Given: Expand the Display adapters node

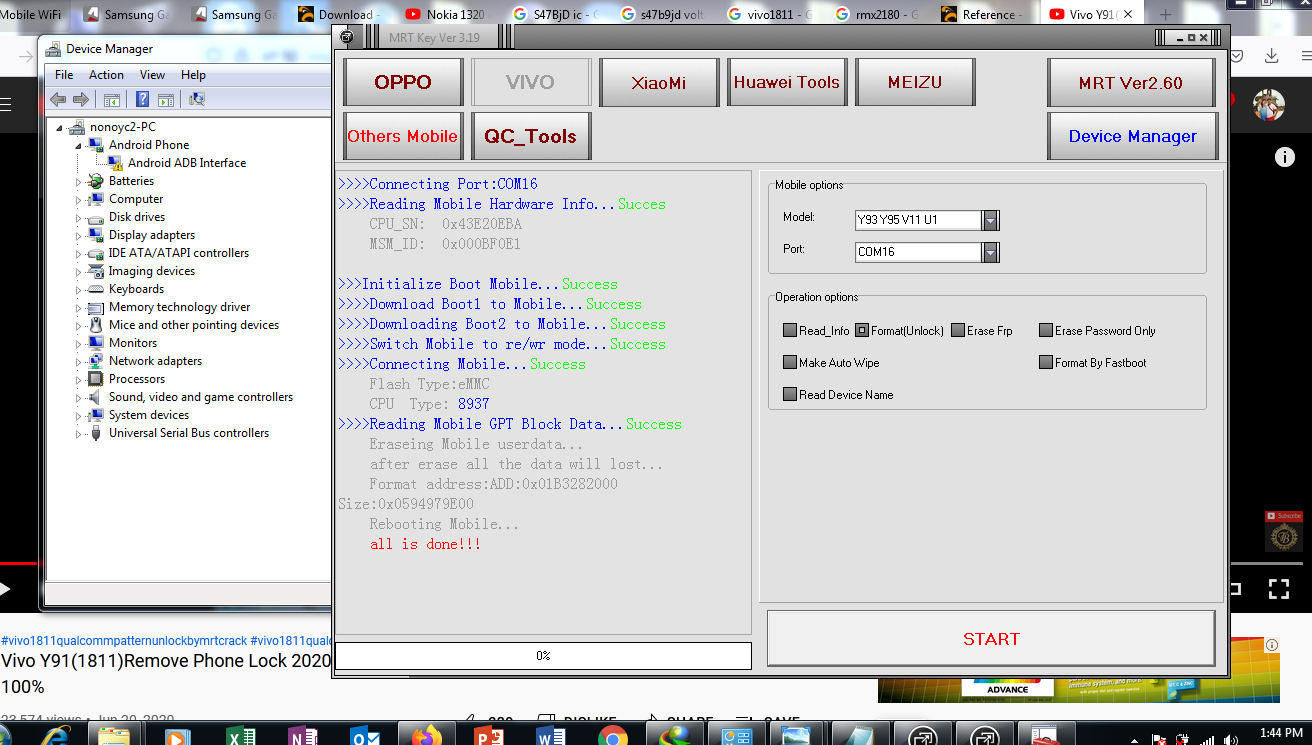Looking at the screenshot, I should pyautogui.click(x=78, y=235).
